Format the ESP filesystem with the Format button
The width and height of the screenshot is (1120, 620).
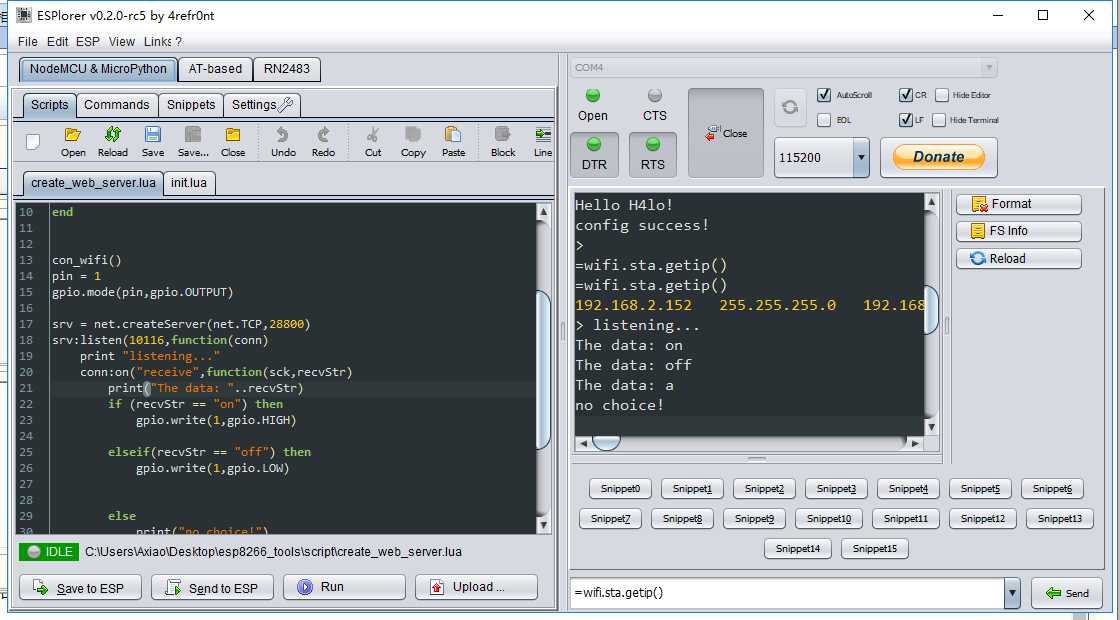1019,204
